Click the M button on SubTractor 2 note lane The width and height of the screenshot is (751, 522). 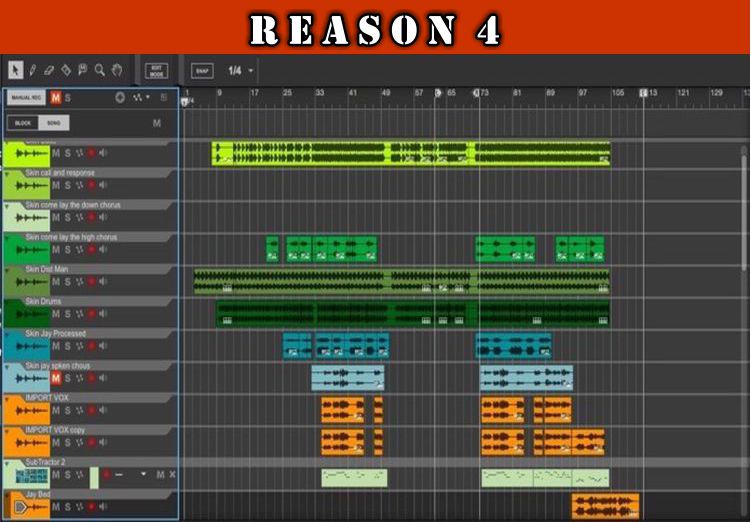pyautogui.click(x=160, y=475)
